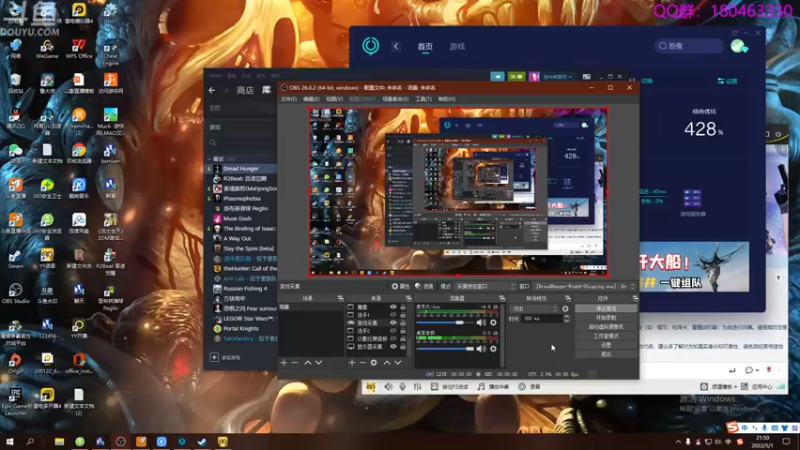Adjust transition duration stepper arrows
800x450 pixels.
(x=566, y=318)
